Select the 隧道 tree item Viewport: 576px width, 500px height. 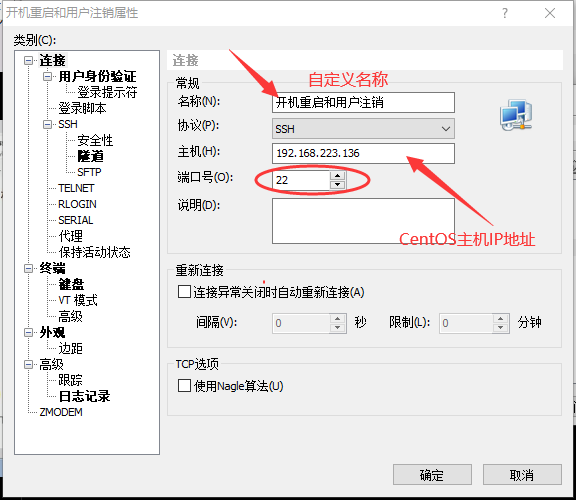[90, 156]
